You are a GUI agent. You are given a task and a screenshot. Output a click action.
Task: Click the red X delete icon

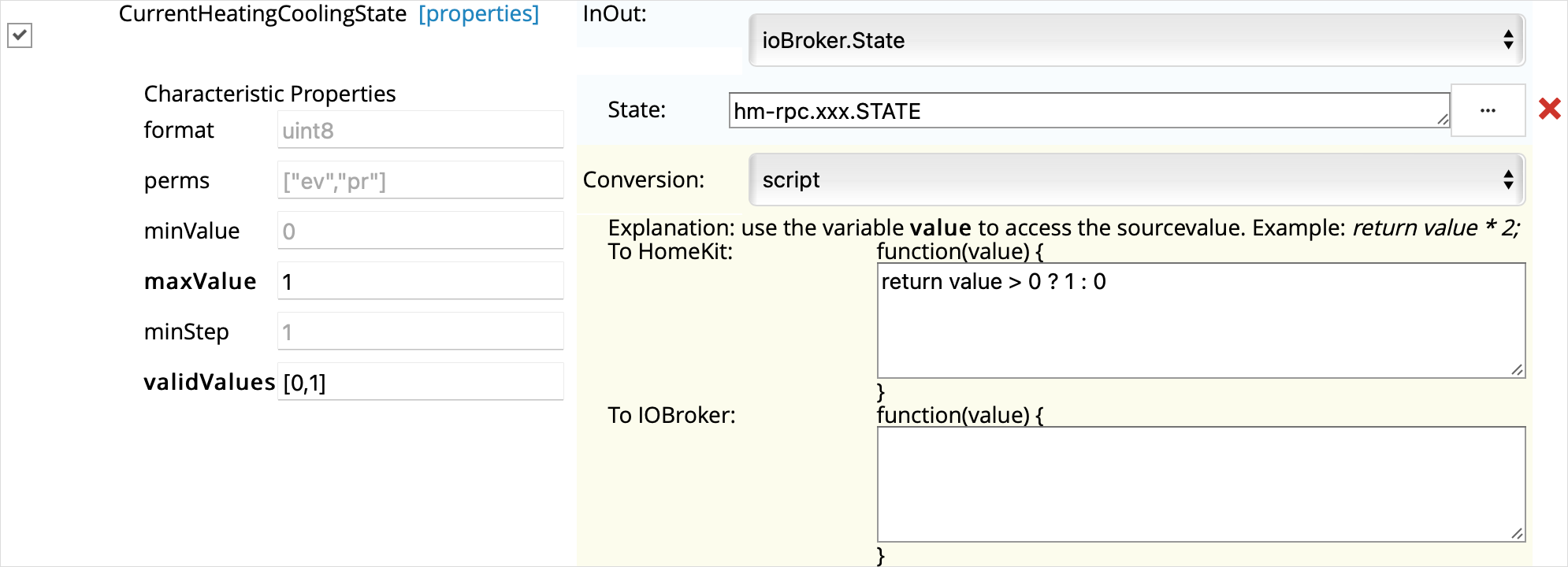click(1549, 109)
